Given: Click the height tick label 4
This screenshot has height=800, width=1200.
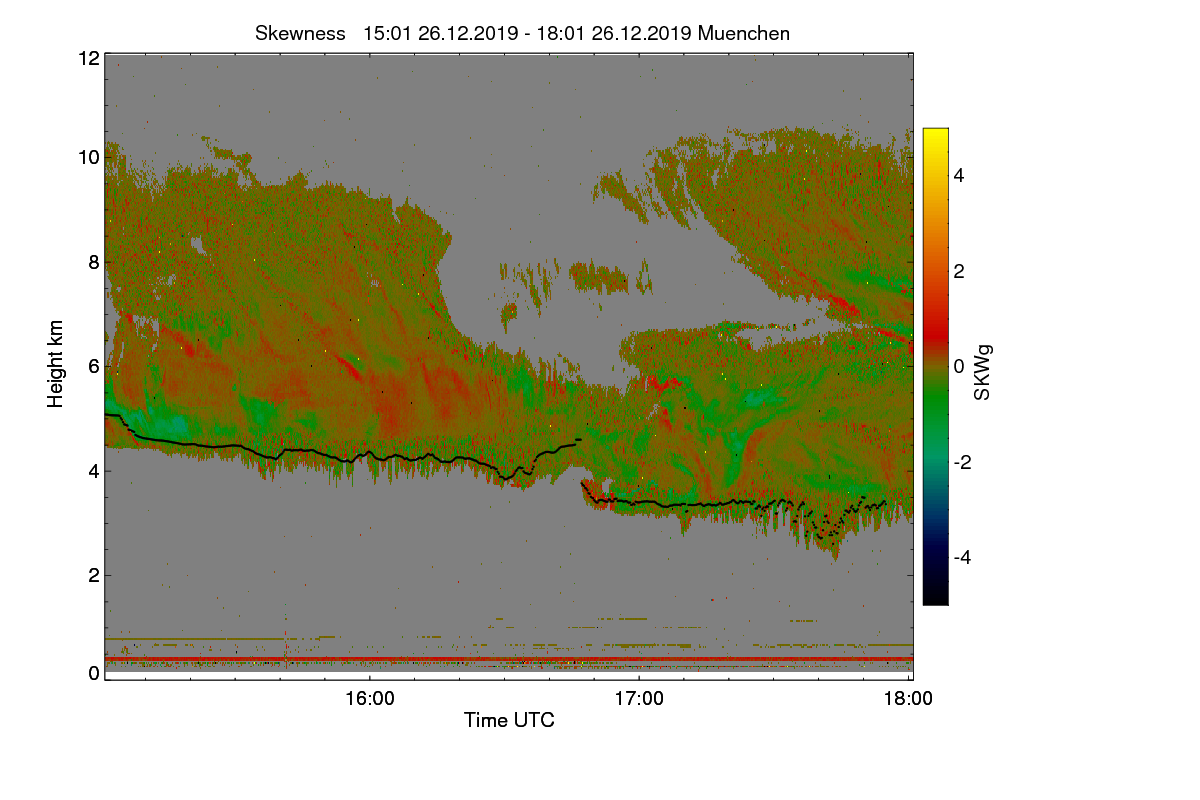Looking at the screenshot, I should (x=93, y=470).
